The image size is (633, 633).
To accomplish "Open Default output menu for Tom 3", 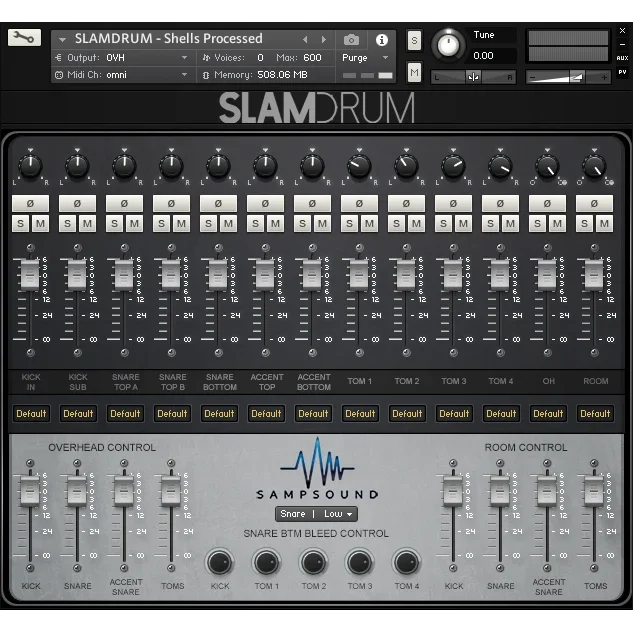I will point(454,414).
